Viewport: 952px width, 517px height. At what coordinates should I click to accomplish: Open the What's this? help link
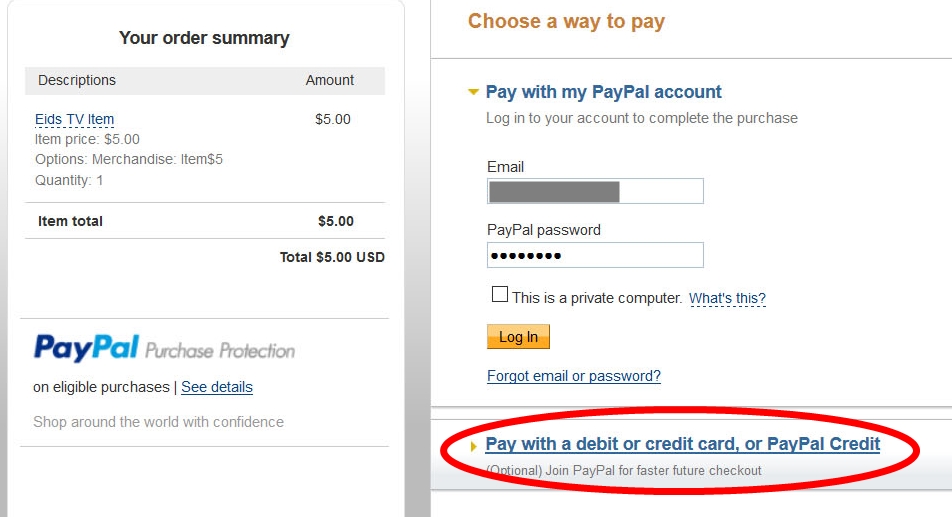pyautogui.click(x=727, y=299)
